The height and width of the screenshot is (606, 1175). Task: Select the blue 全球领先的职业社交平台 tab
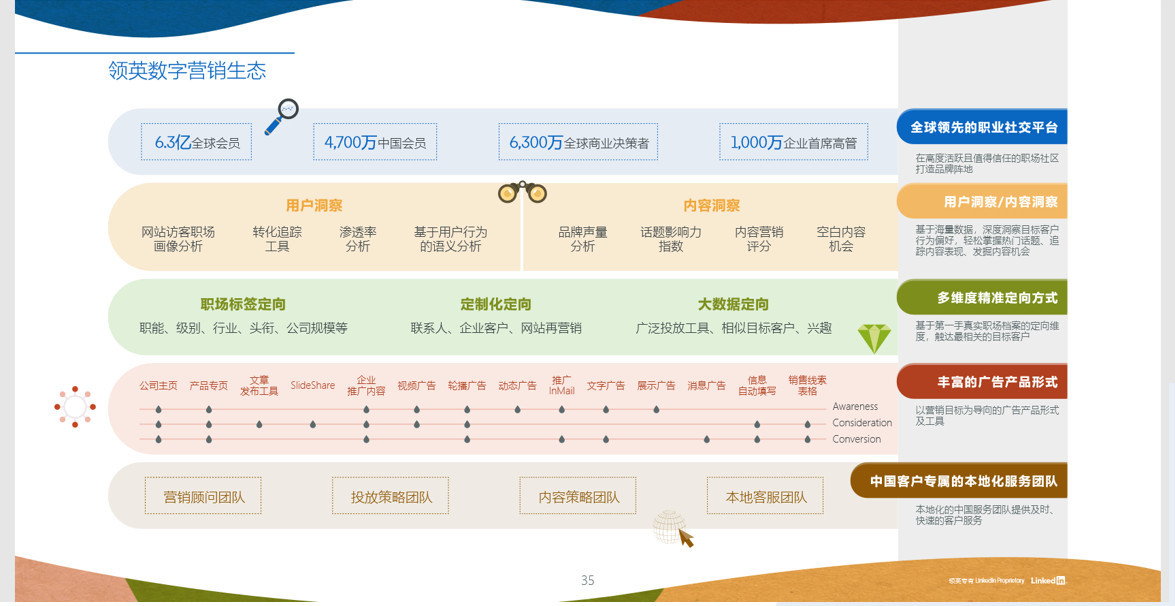(x=983, y=128)
